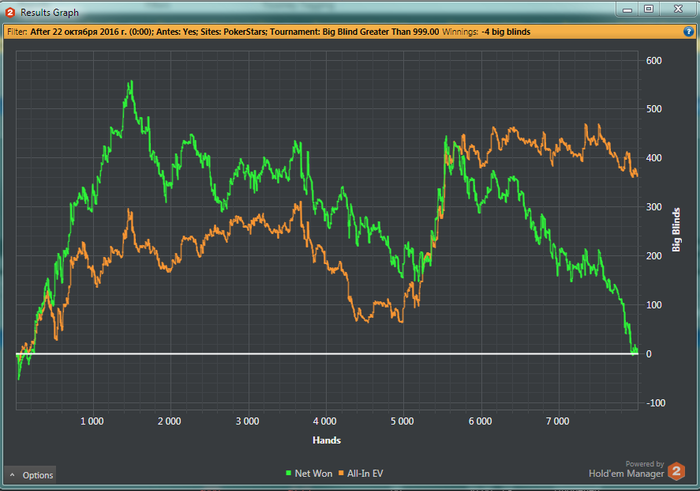
Task: Click the 600 label on Big Blinds axis
Action: [655, 61]
